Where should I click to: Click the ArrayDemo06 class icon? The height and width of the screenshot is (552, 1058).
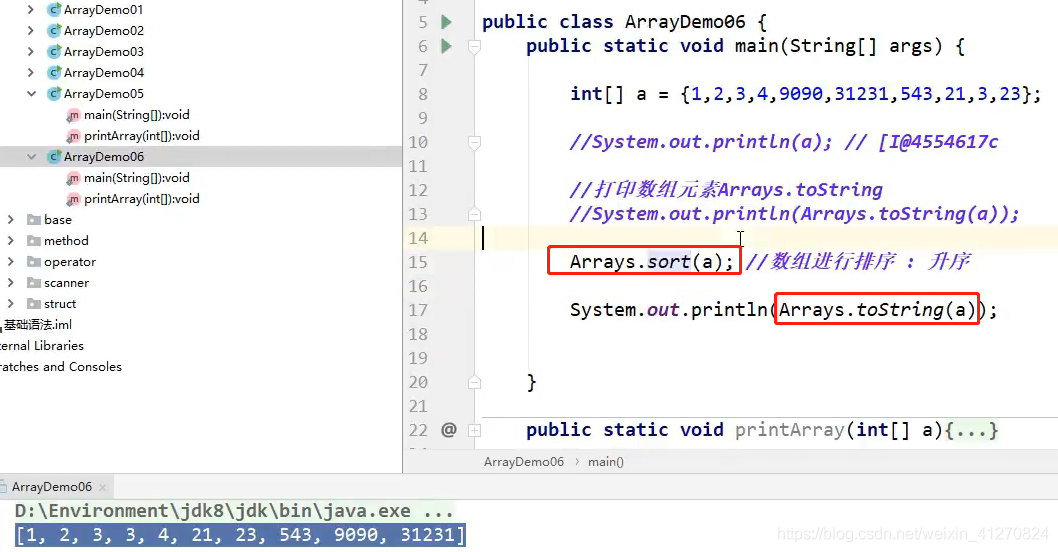(54, 157)
